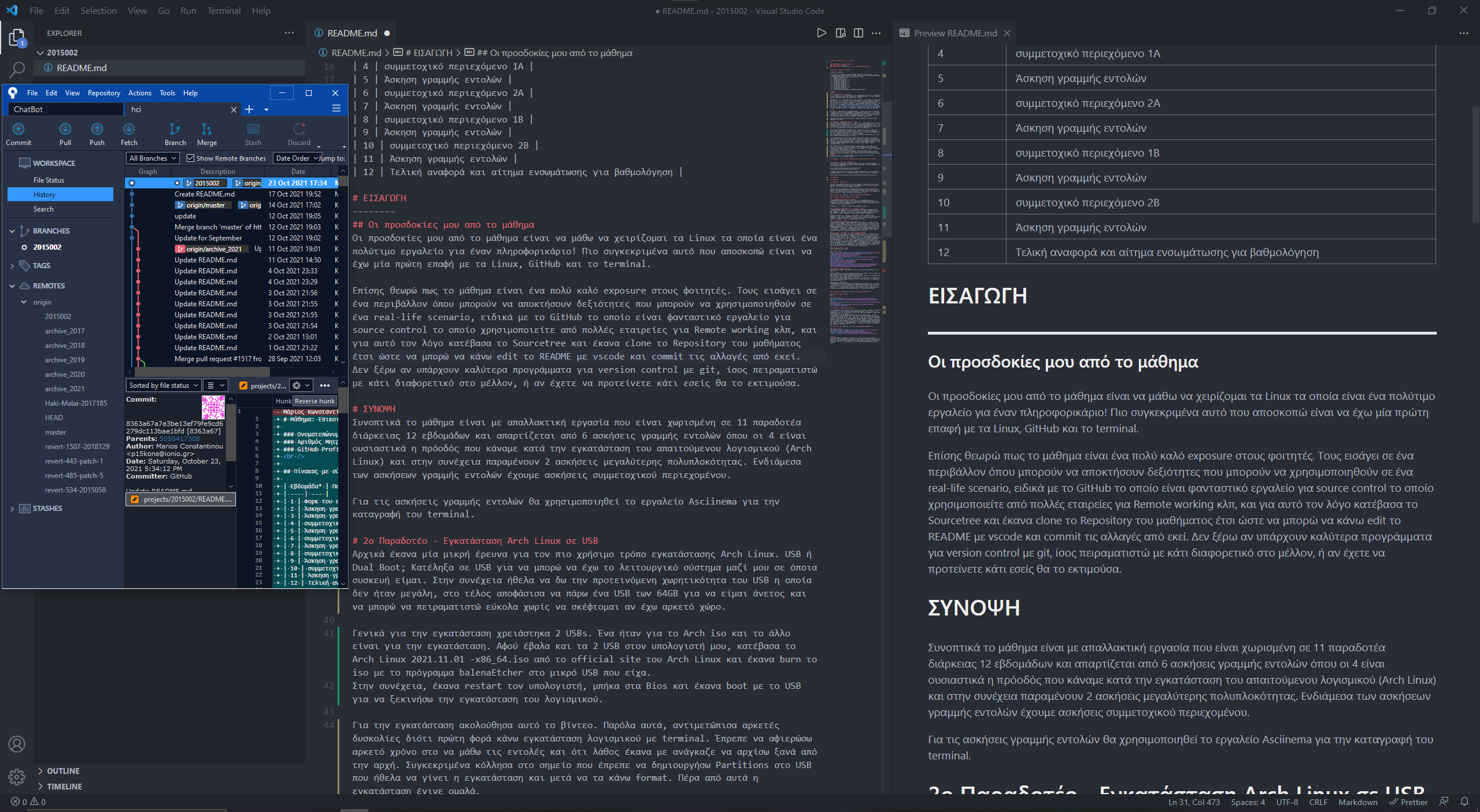Open the diff options ellipsis in Sourcetree
1480x812 pixels.
click(x=325, y=385)
